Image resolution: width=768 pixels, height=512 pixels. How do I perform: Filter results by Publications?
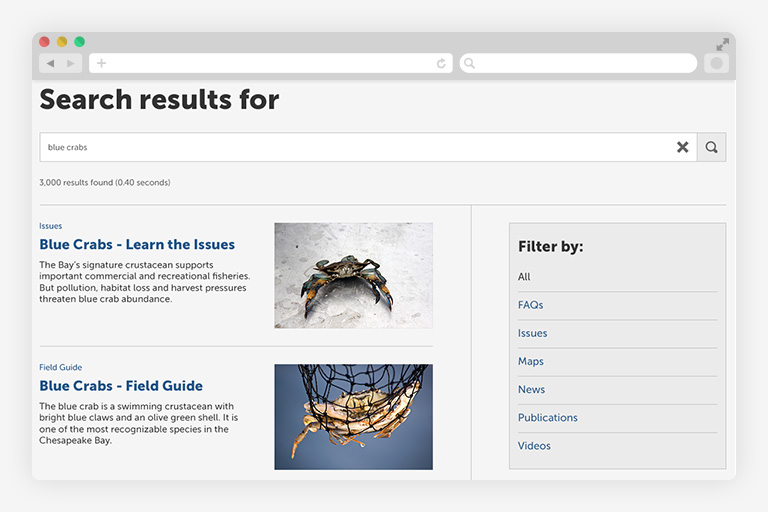click(547, 417)
